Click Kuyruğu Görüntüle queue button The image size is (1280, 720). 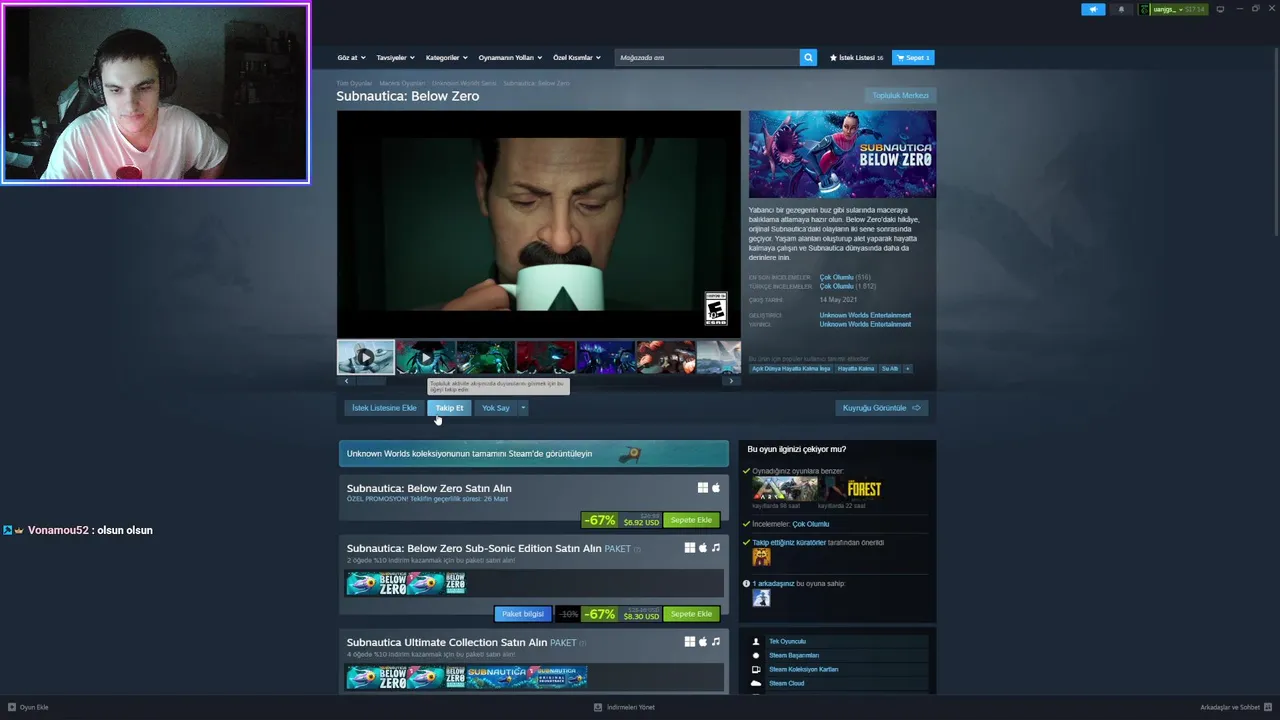click(882, 408)
